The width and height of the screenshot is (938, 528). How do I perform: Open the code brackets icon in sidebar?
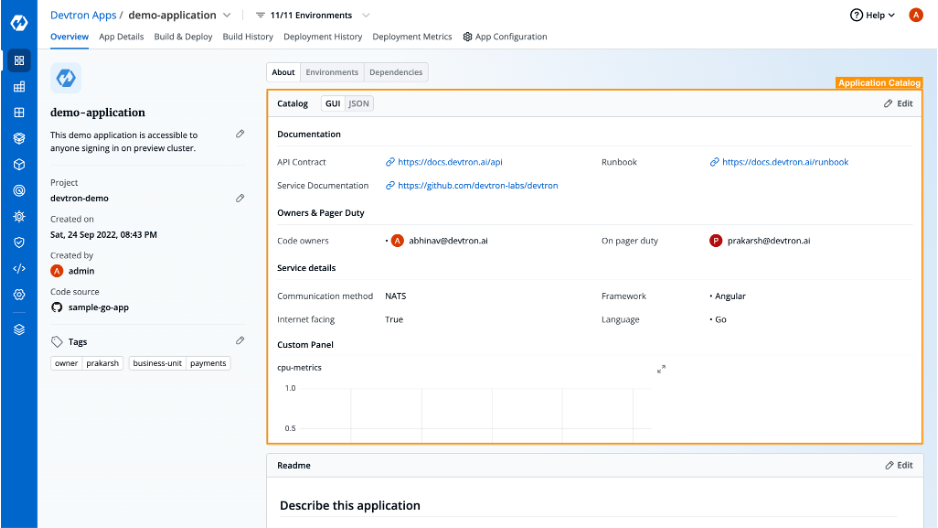coord(19,268)
